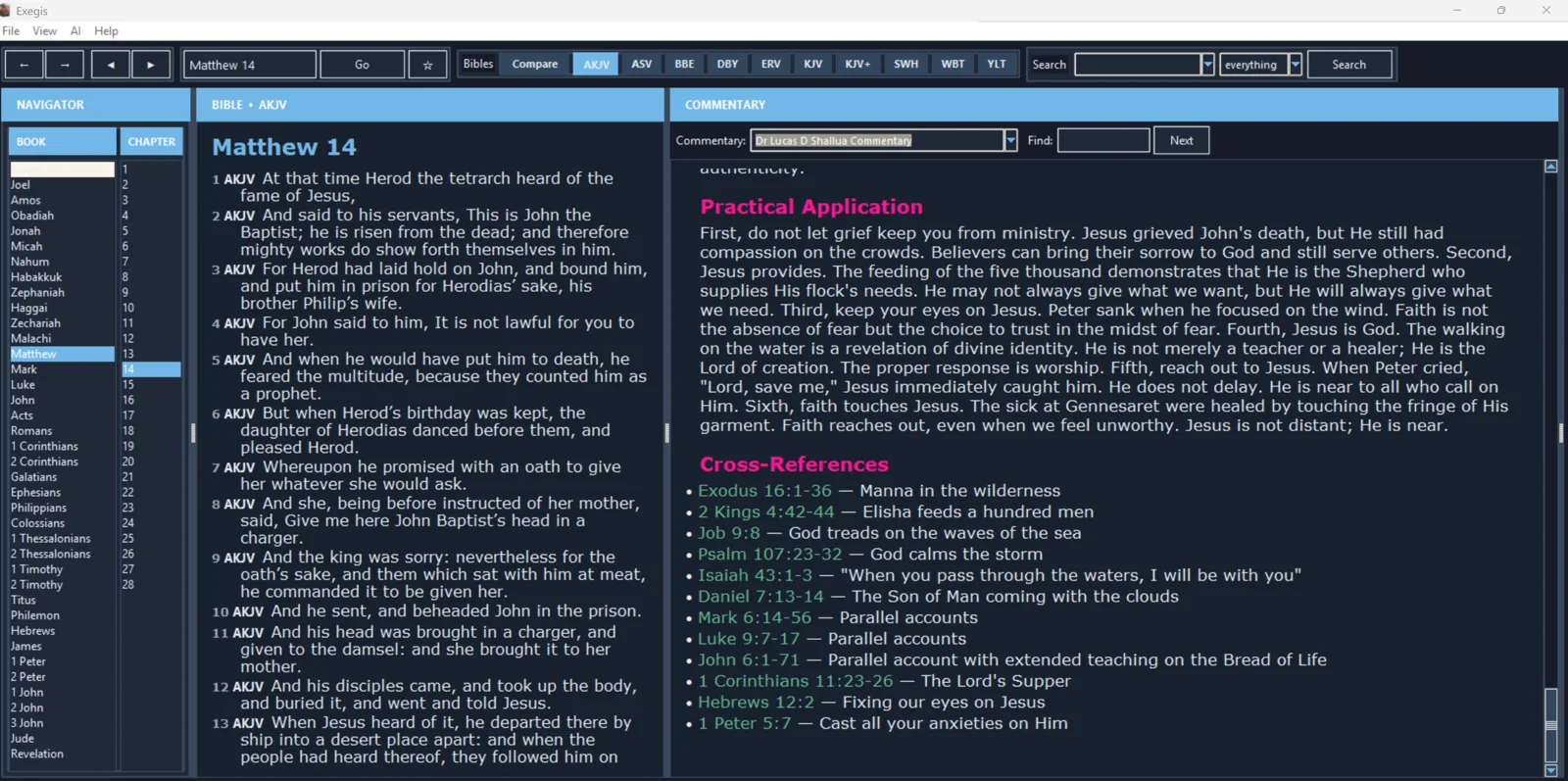The height and width of the screenshot is (781, 1568).
Task: Go to previous chapter triangle button
Action: (111, 65)
